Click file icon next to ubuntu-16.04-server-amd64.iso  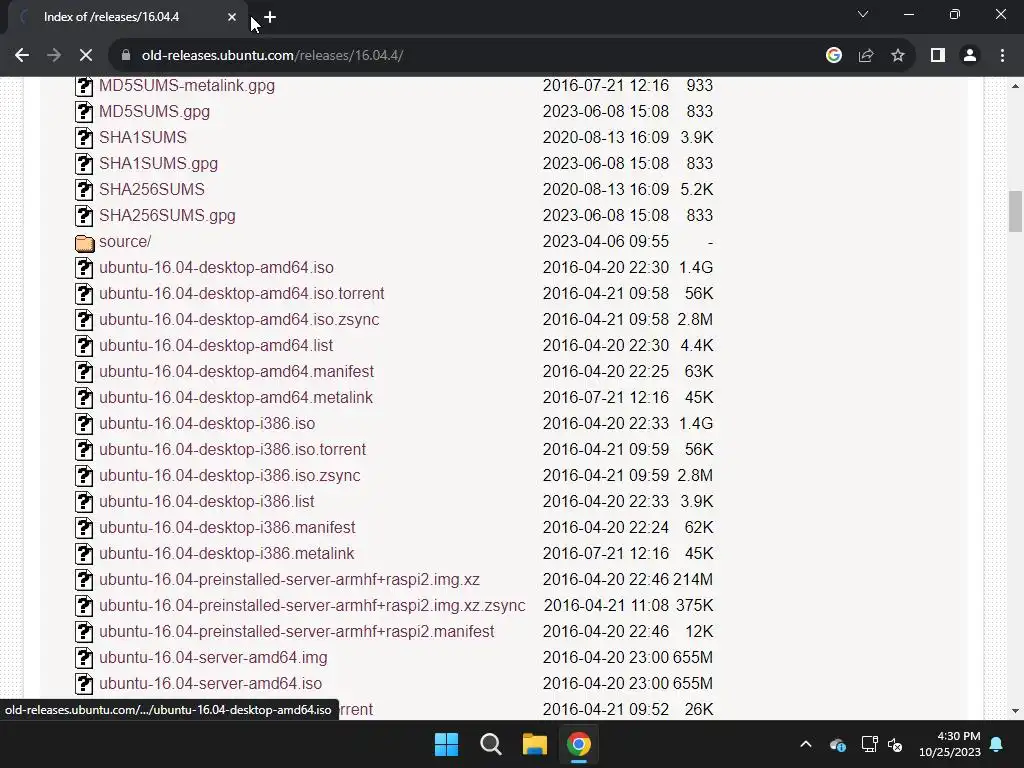pyautogui.click(x=84, y=684)
